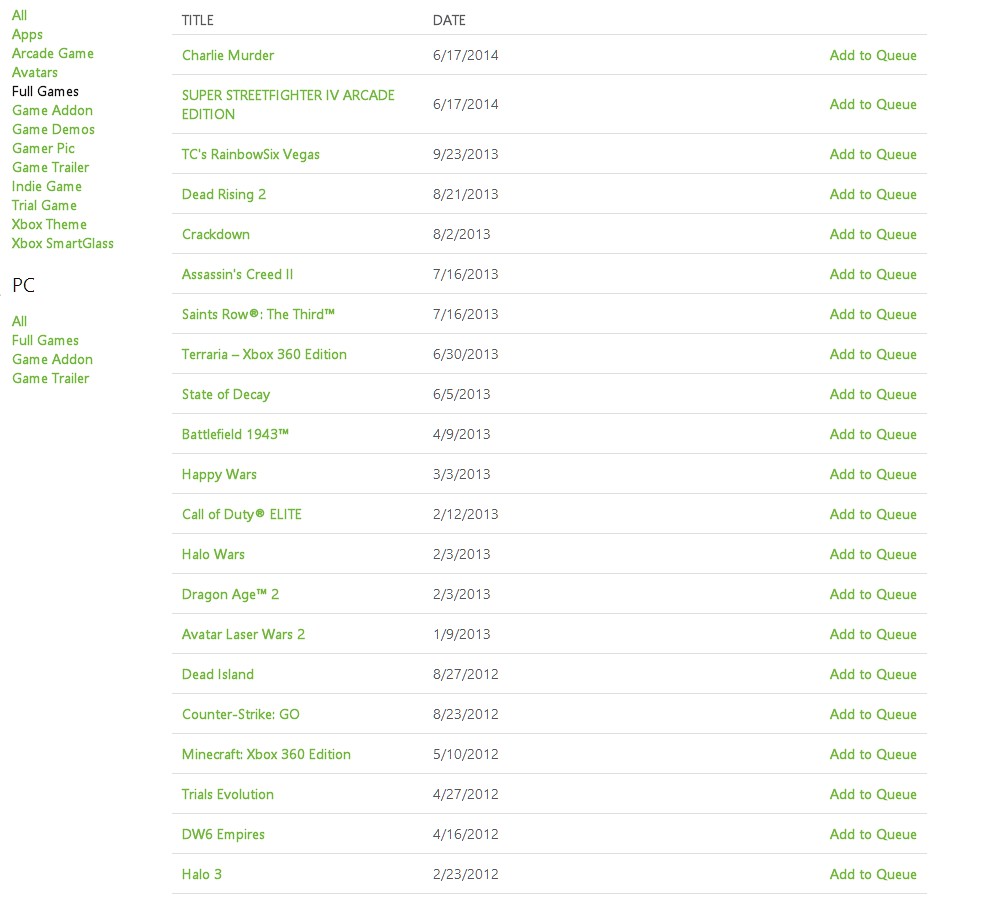Select Xbox Full Games filter

pyautogui.click(x=45, y=91)
